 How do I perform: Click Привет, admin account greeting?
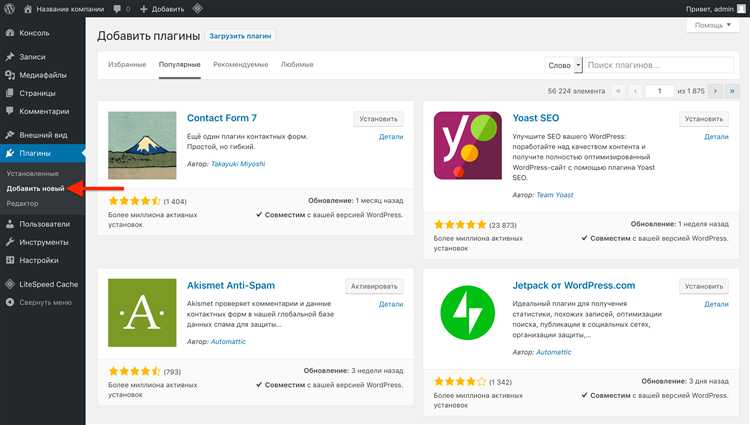[709, 9]
